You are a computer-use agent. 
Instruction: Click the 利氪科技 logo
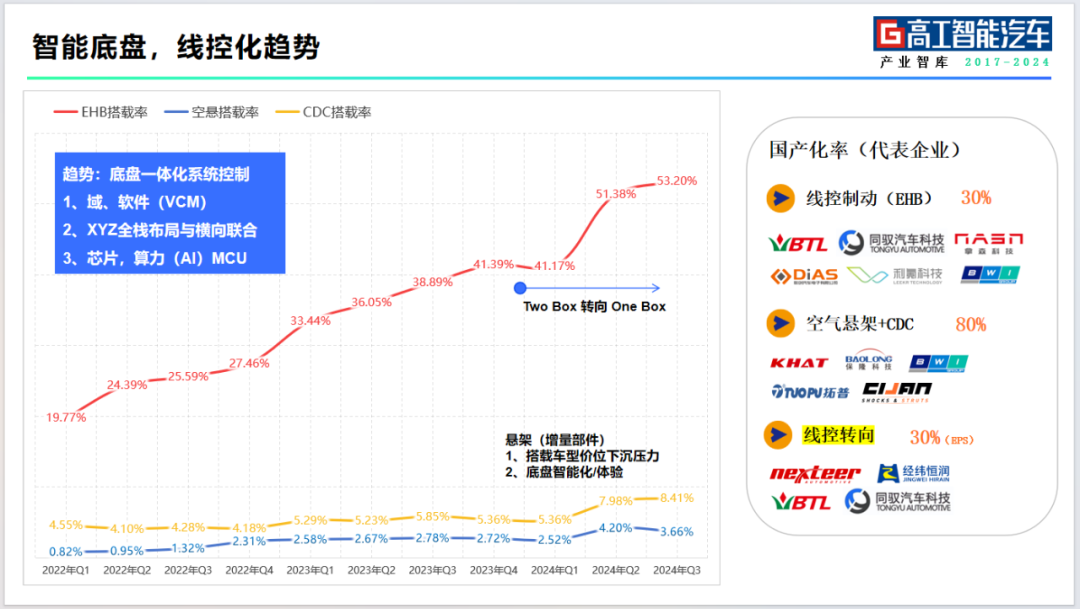[x=895, y=276]
